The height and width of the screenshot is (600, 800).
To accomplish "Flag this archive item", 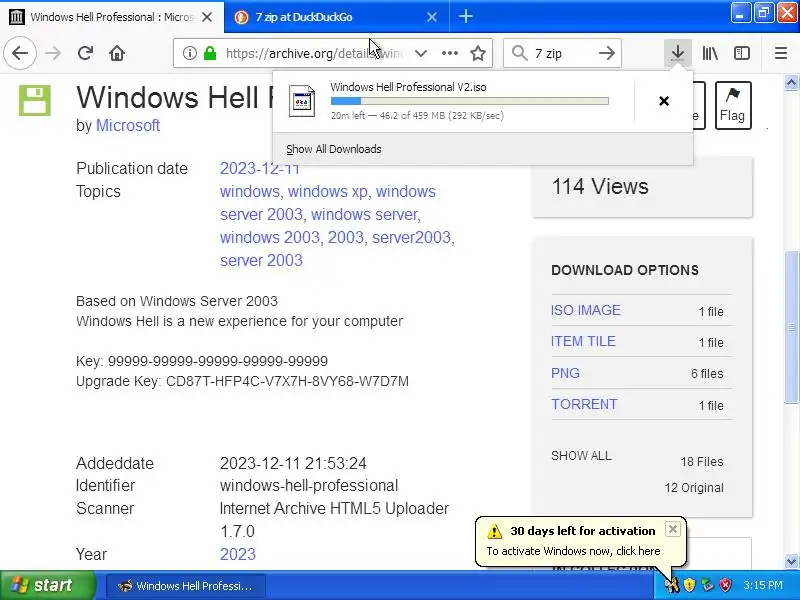I will coord(733,105).
